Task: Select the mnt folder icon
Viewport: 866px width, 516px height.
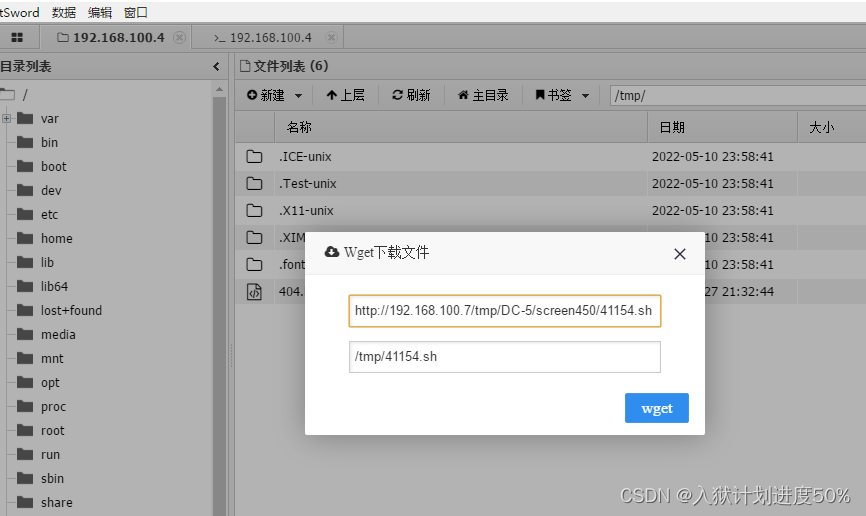Action: (25, 359)
